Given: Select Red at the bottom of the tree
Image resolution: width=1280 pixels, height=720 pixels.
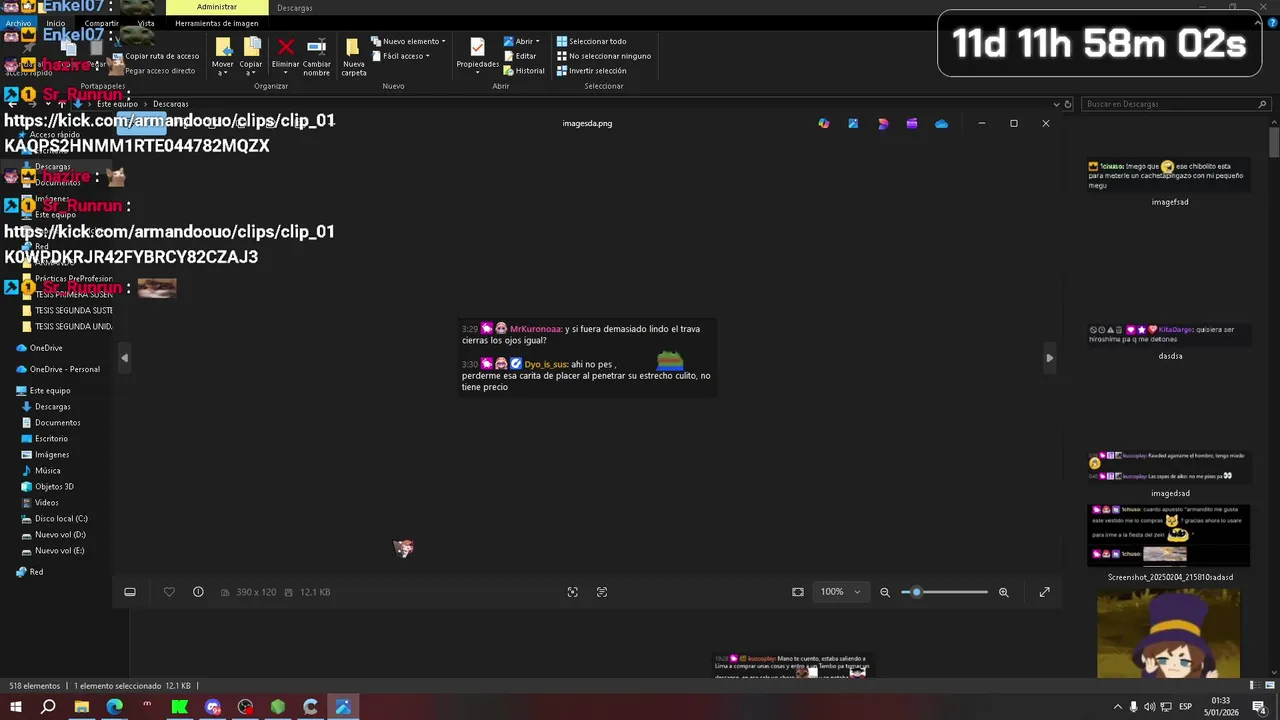Looking at the screenshot, I should pyautogui.click(x=36, y=572).
